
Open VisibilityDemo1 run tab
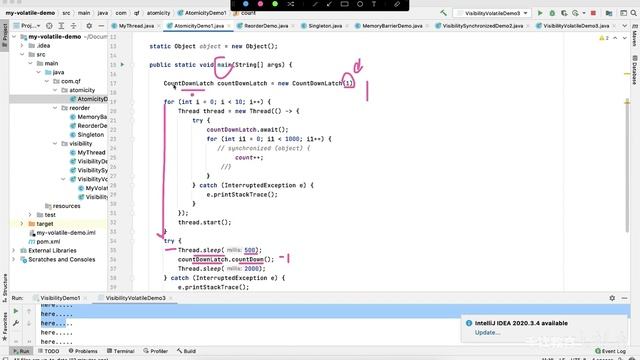click(x=60, y=298)
